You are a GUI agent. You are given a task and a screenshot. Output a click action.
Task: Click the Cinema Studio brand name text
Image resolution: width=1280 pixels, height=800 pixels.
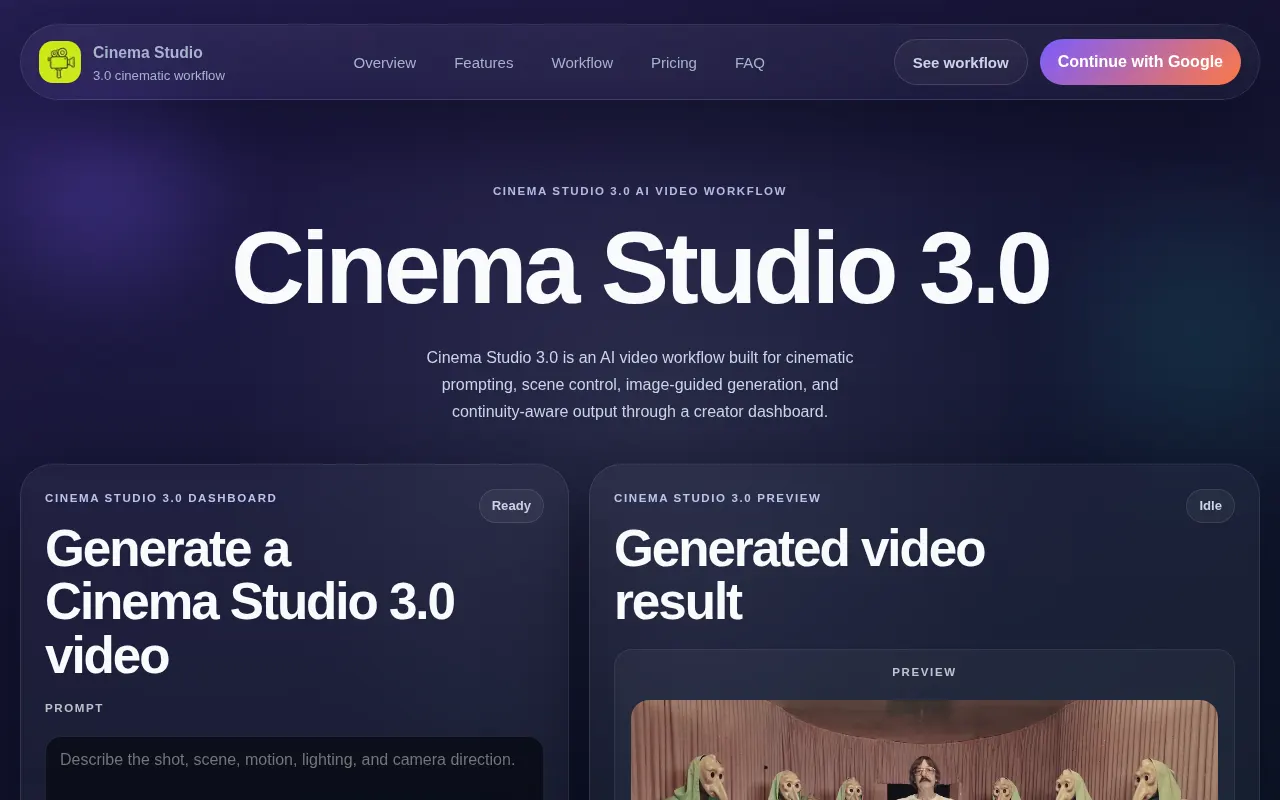tap(148, 52)
